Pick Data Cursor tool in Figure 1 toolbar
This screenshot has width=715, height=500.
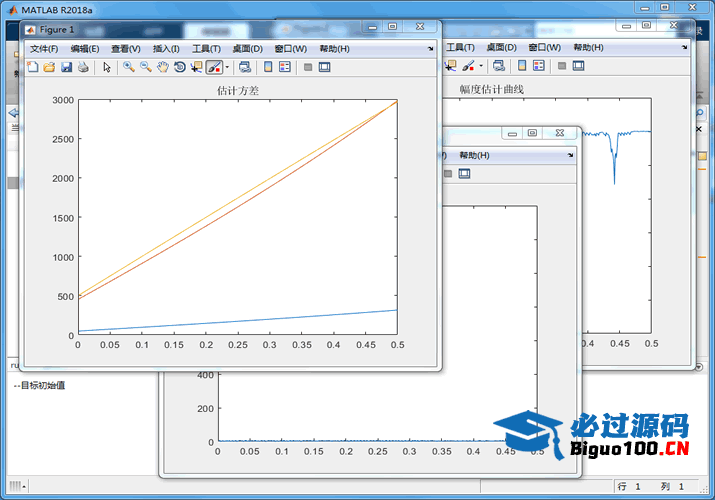[x=196, y=67]
